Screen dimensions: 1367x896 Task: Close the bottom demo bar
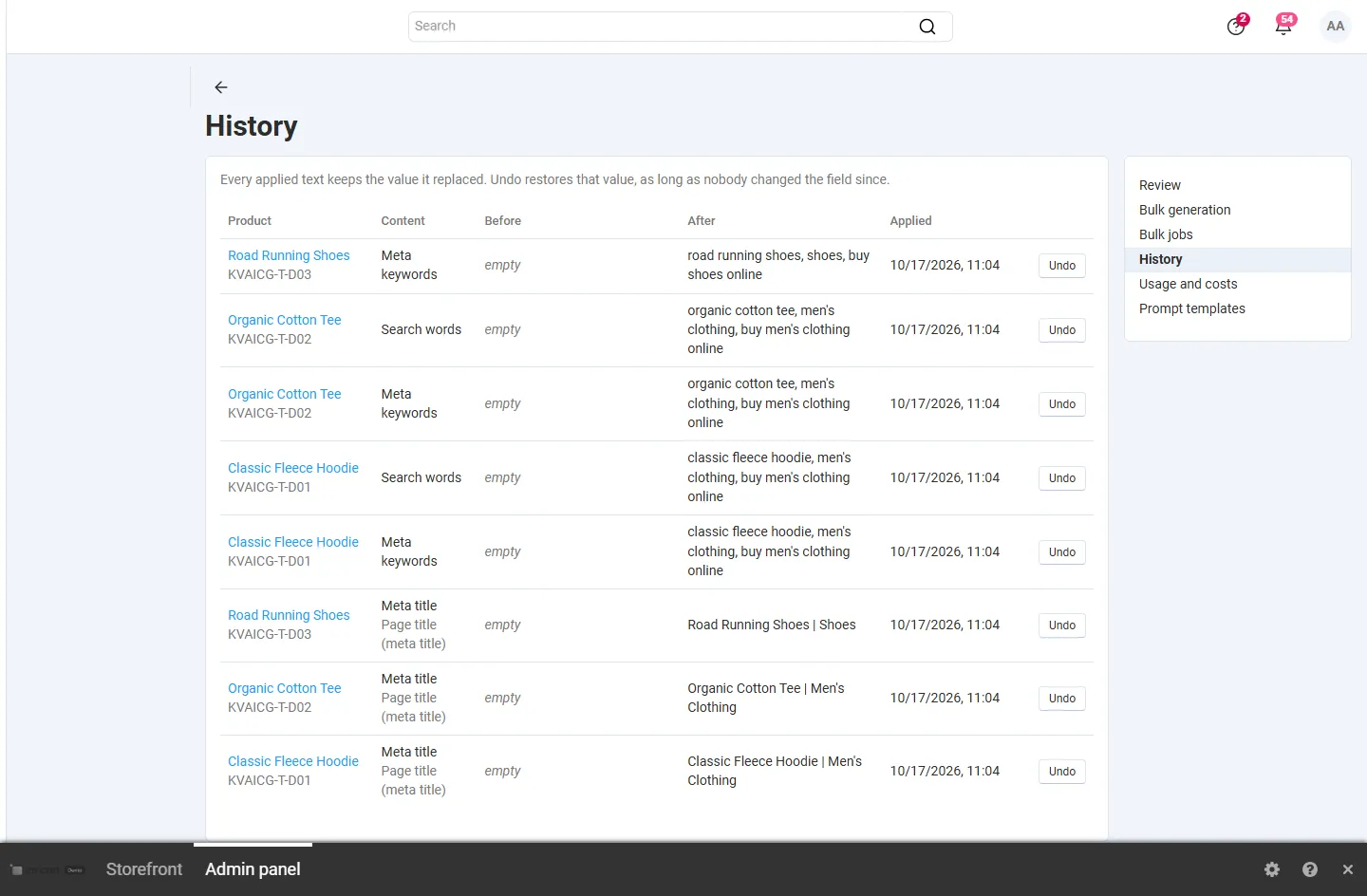coord(1348,869)
